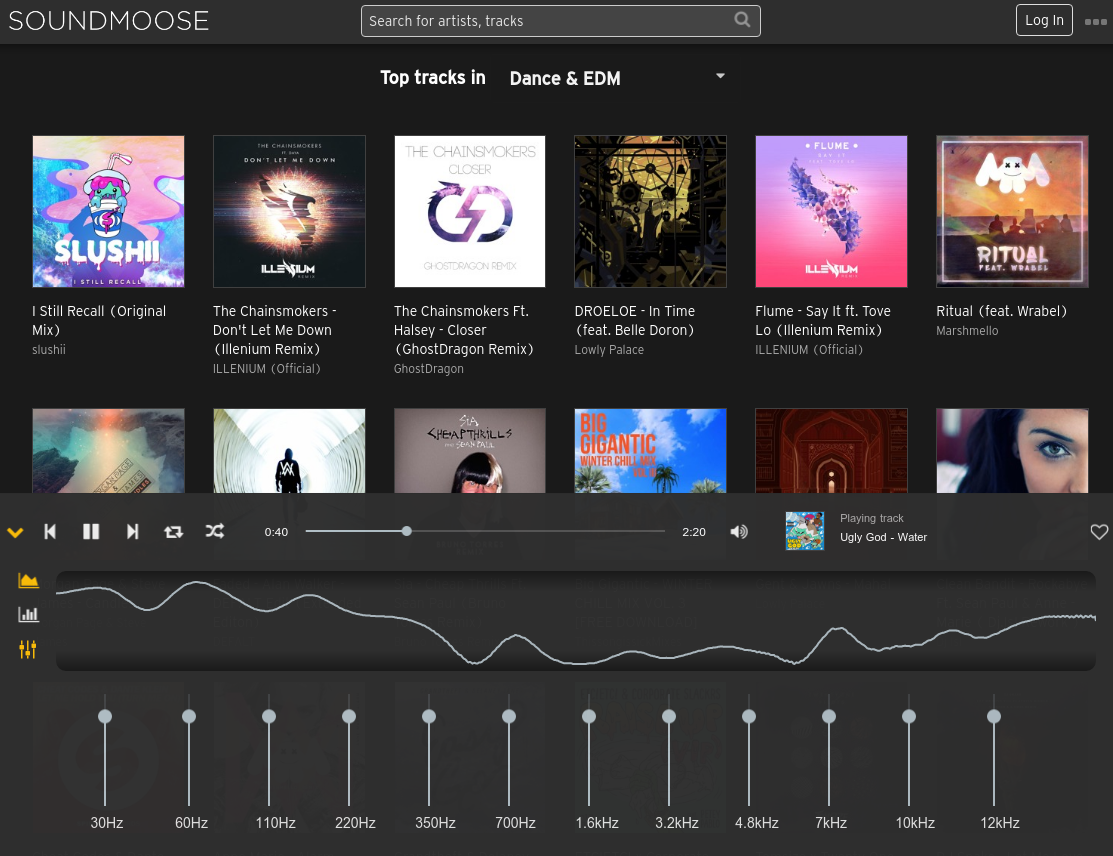
Task: Play the Sia Cheap Thrills cover
Action: coord(470,451)
